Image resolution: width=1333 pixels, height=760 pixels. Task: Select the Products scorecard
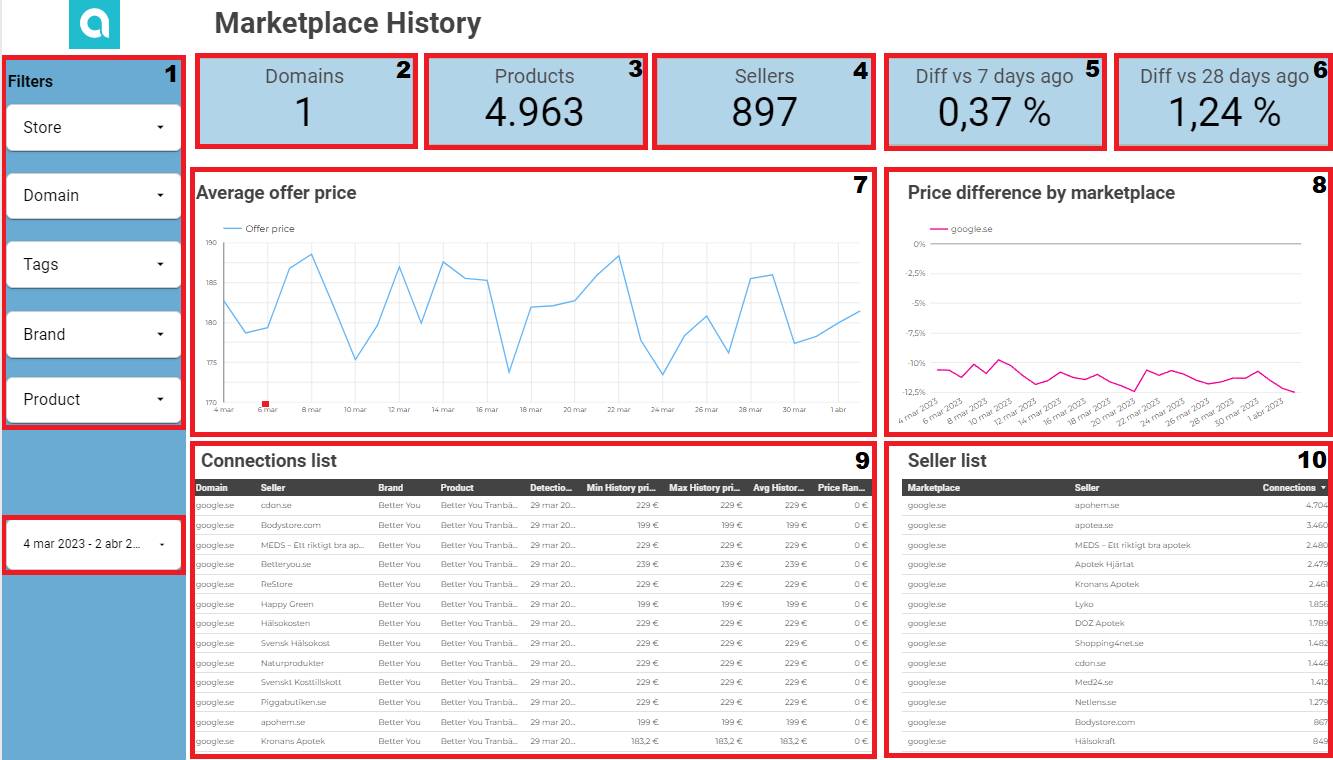point(535,102)
